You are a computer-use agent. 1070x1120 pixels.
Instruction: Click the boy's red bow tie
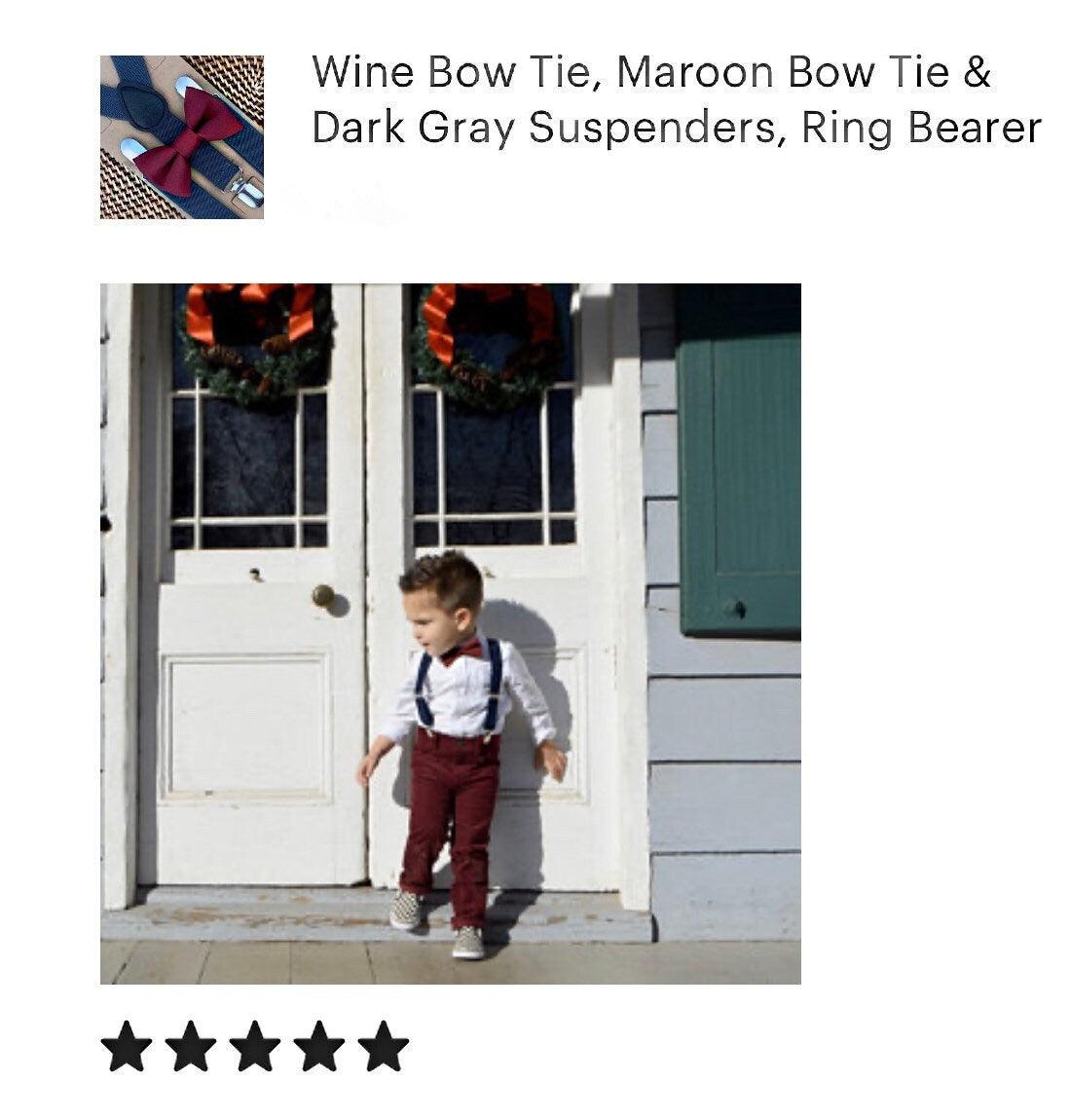pyautogui.click(x=461, y=652)
